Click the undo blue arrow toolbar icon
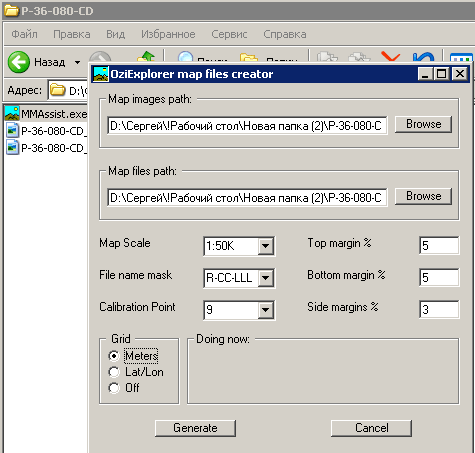This screenshot has width=475, height=453. pyautogui.click(x=423, y=57)
